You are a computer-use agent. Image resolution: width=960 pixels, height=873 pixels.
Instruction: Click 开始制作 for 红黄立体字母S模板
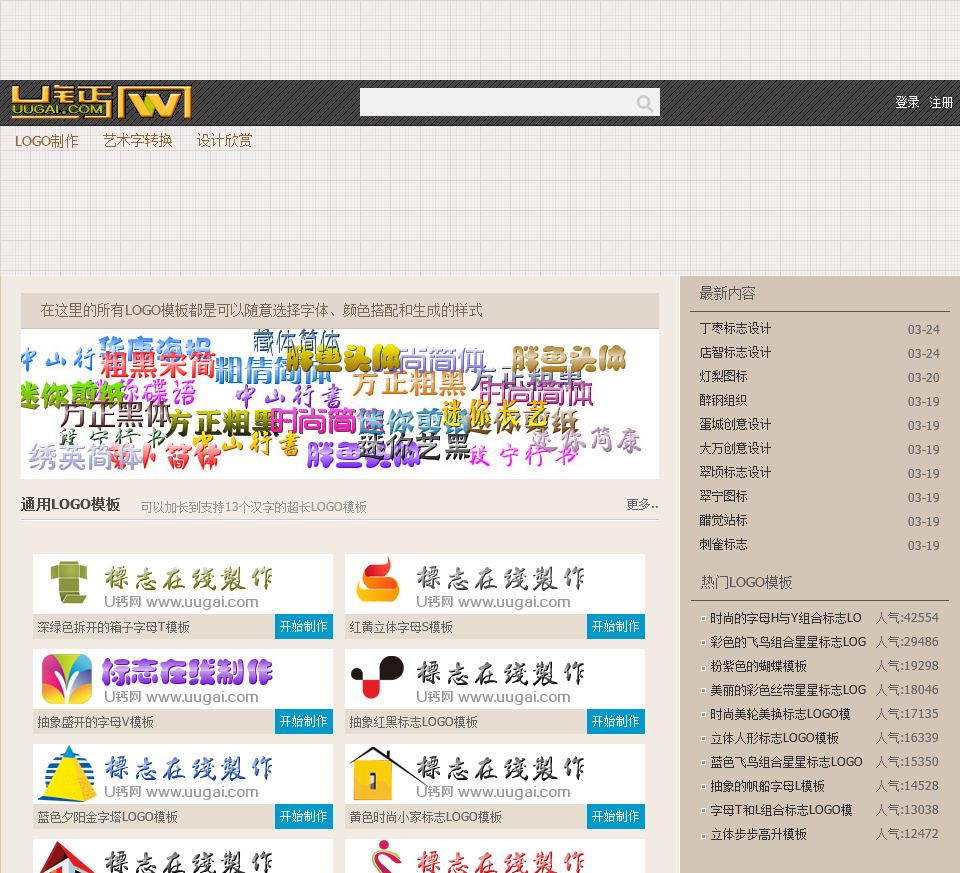point(616,626)
